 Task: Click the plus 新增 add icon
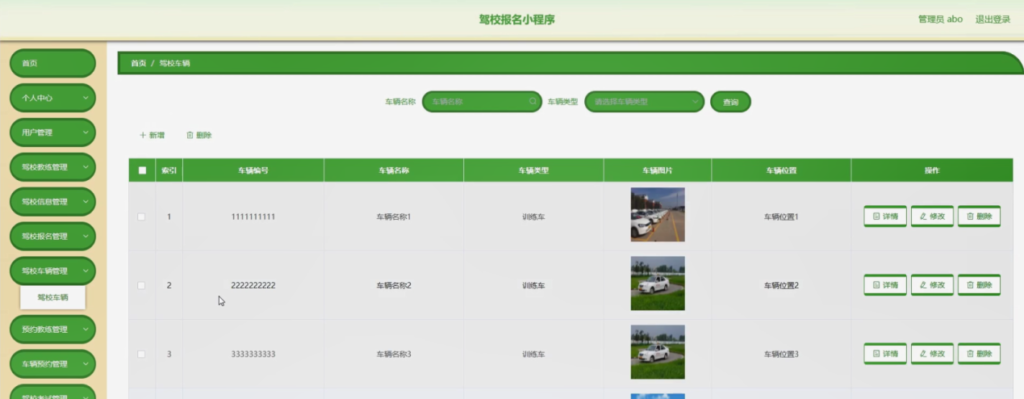(142, 135)
